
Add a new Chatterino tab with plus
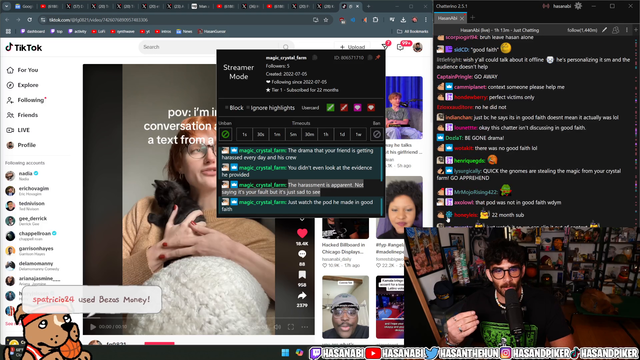point(473,18)
